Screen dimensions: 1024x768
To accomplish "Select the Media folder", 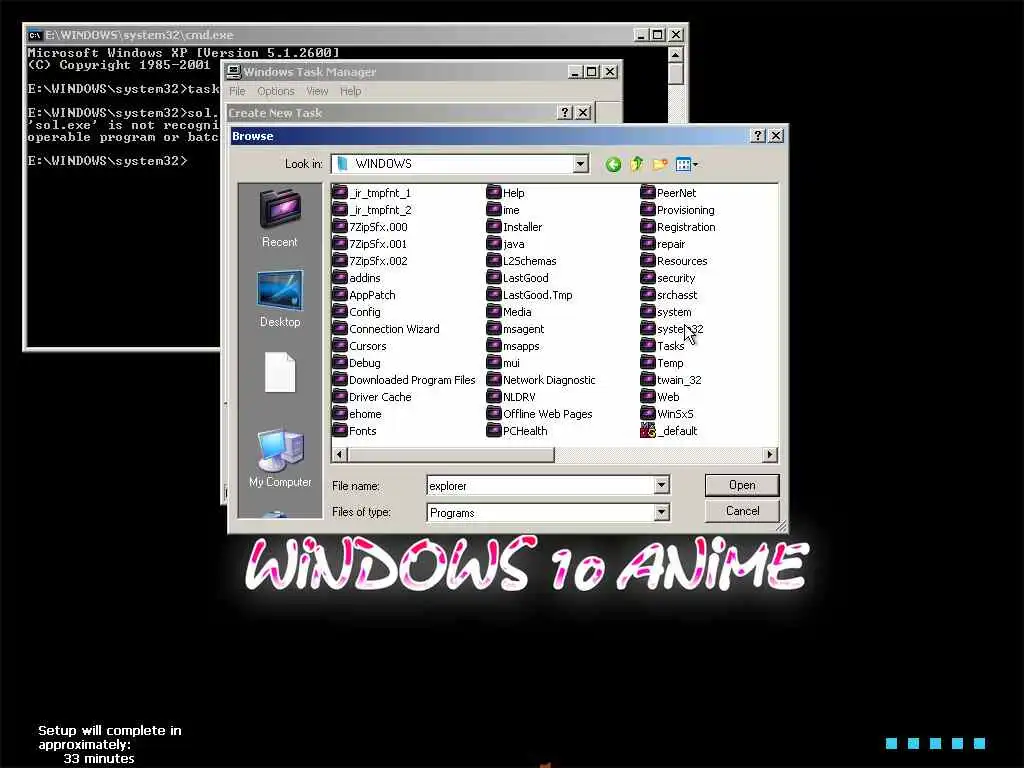I will click(x=509, y=312).
